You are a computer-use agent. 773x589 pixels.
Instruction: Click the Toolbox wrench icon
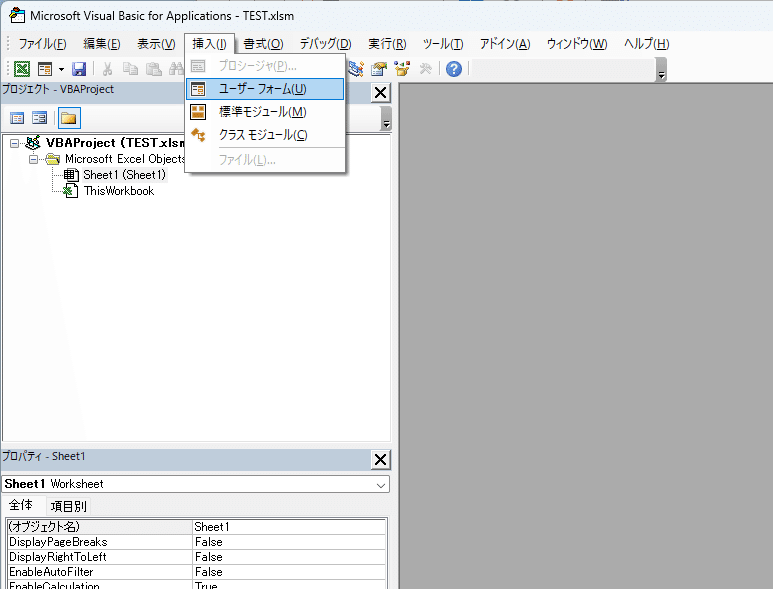coord(425,69)
